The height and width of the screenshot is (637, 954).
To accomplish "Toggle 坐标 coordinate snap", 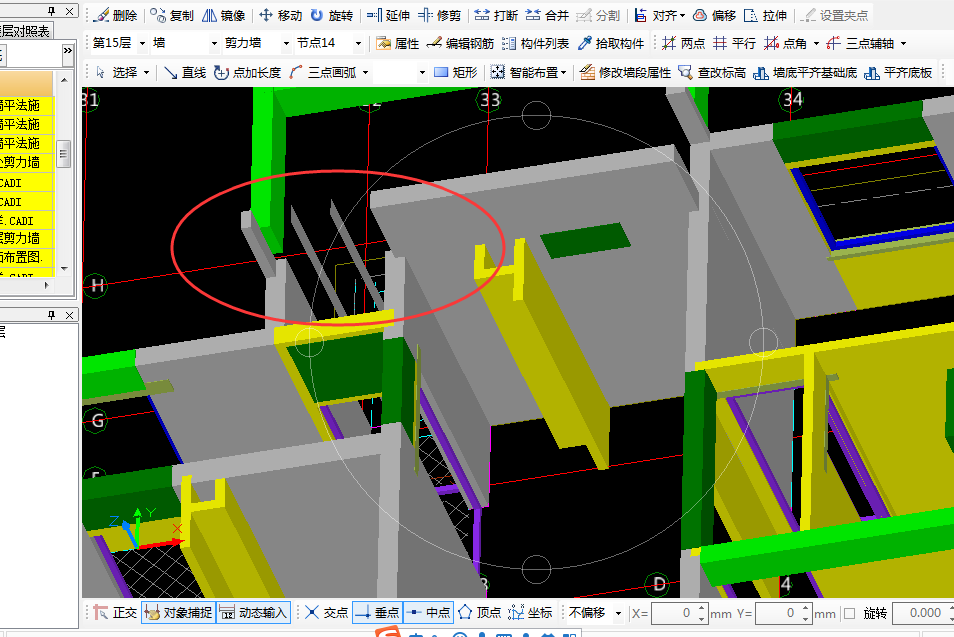I will pos(530,613).
